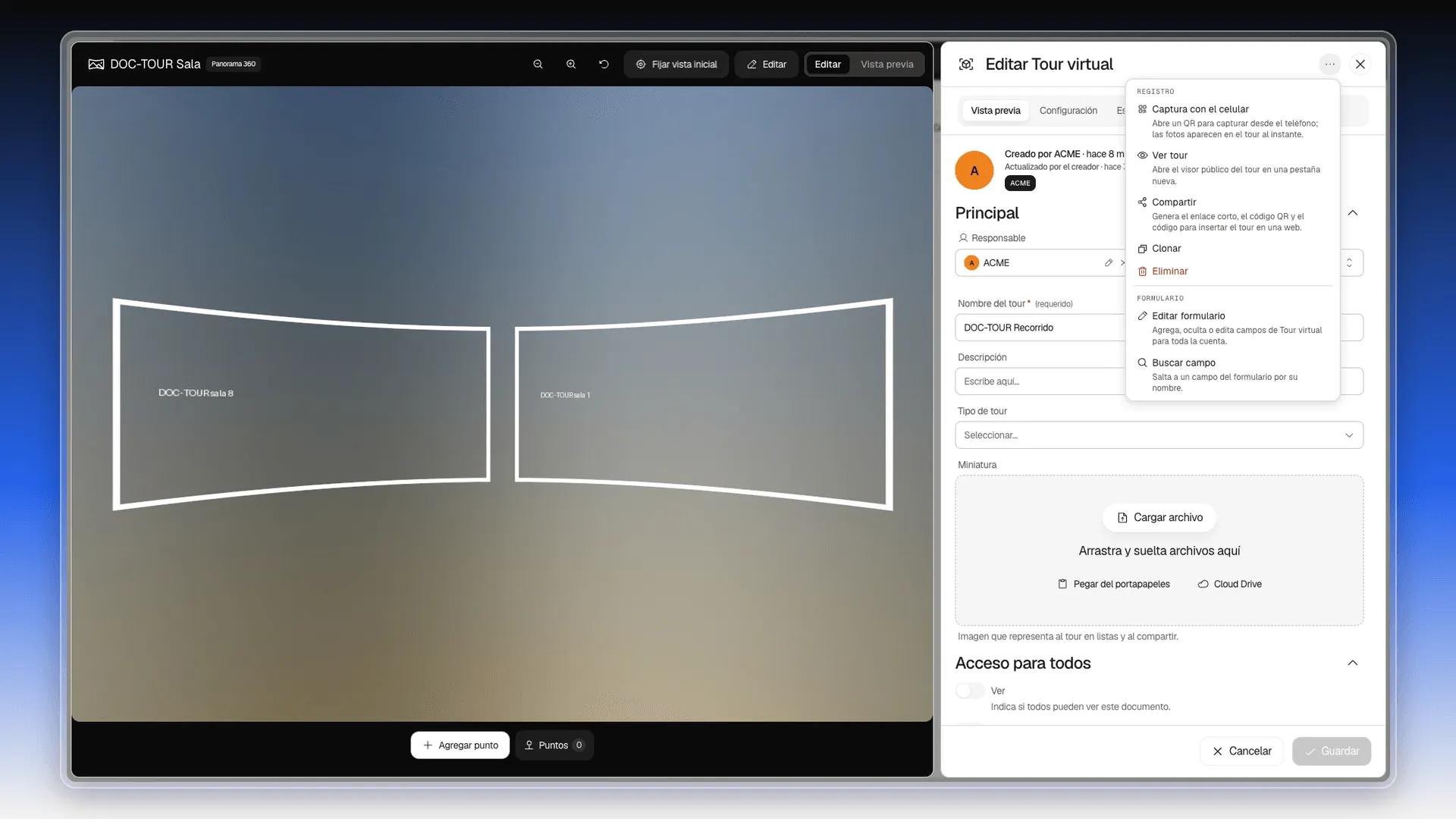Click into the Descripción field

coord(1159,381)
